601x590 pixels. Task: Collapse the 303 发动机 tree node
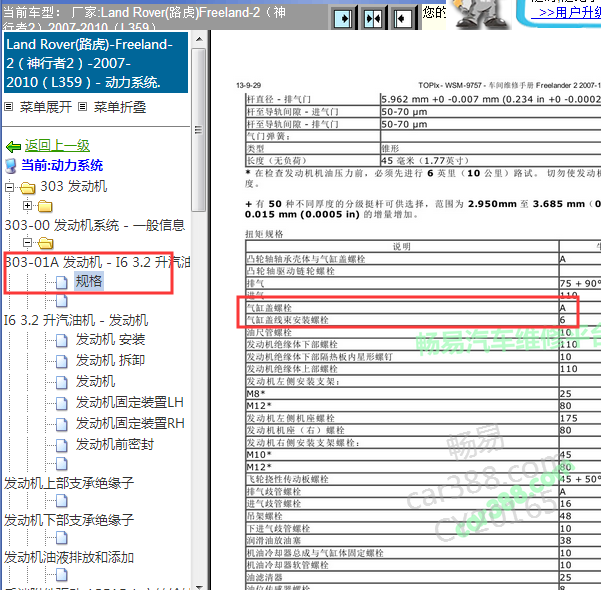[x=9, y=187]
